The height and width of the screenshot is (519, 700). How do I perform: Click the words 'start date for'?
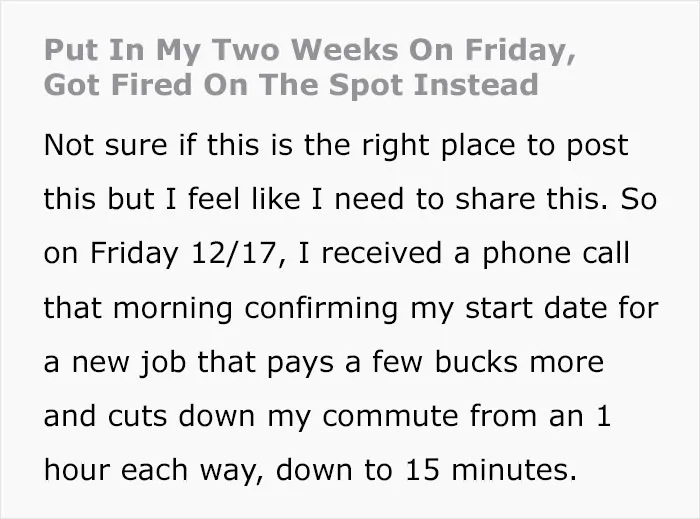(562, 308)
